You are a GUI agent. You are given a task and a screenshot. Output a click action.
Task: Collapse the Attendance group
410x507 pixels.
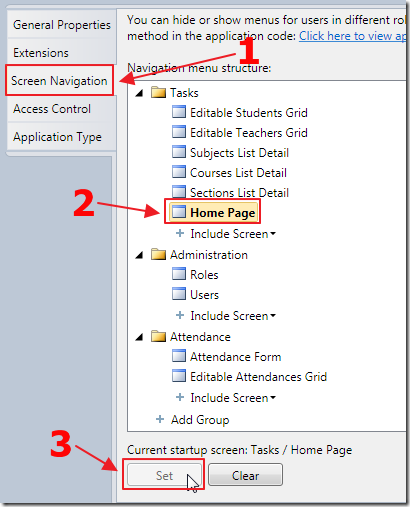coord(139,337)
